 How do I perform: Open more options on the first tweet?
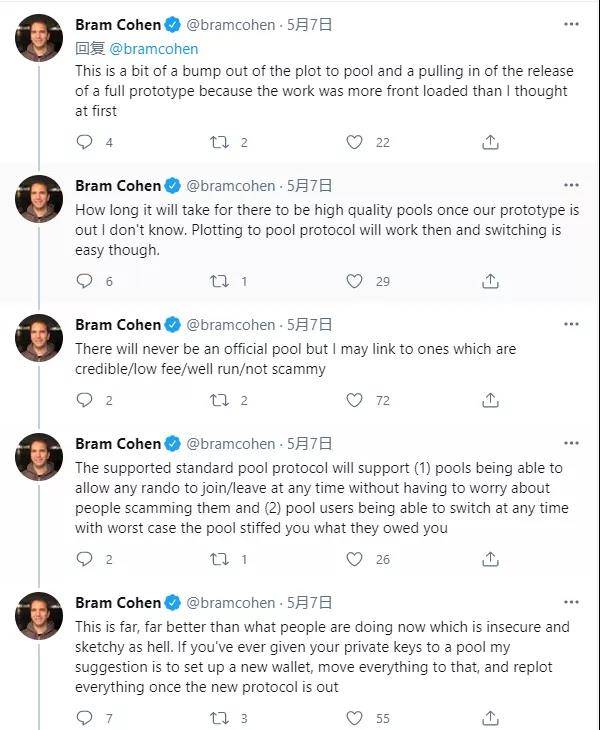570,23
